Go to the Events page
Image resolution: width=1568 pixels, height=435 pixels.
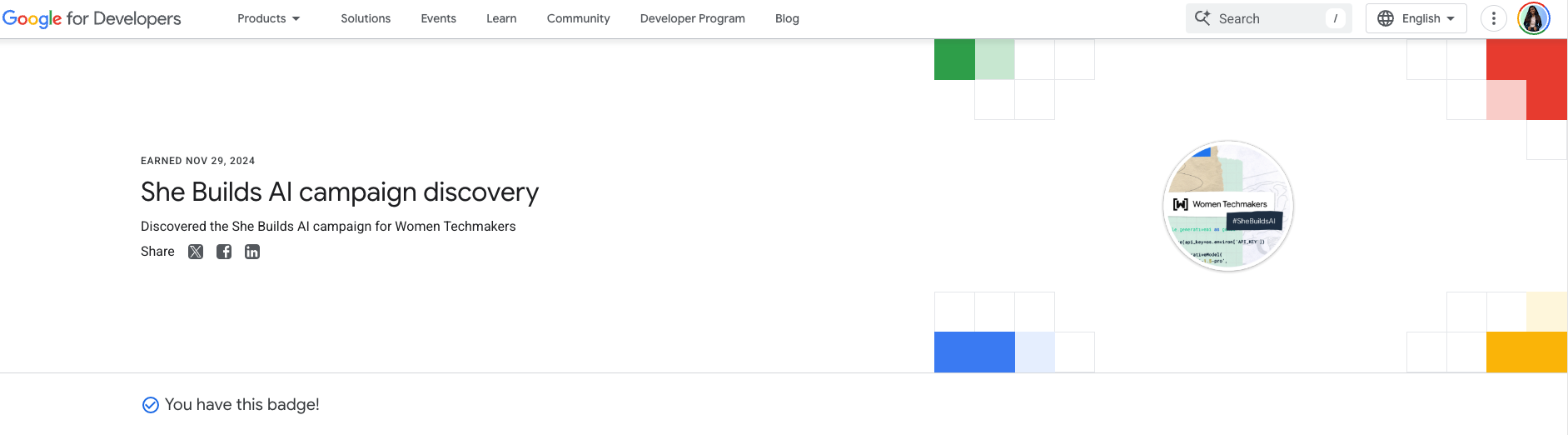pos(438,18)
